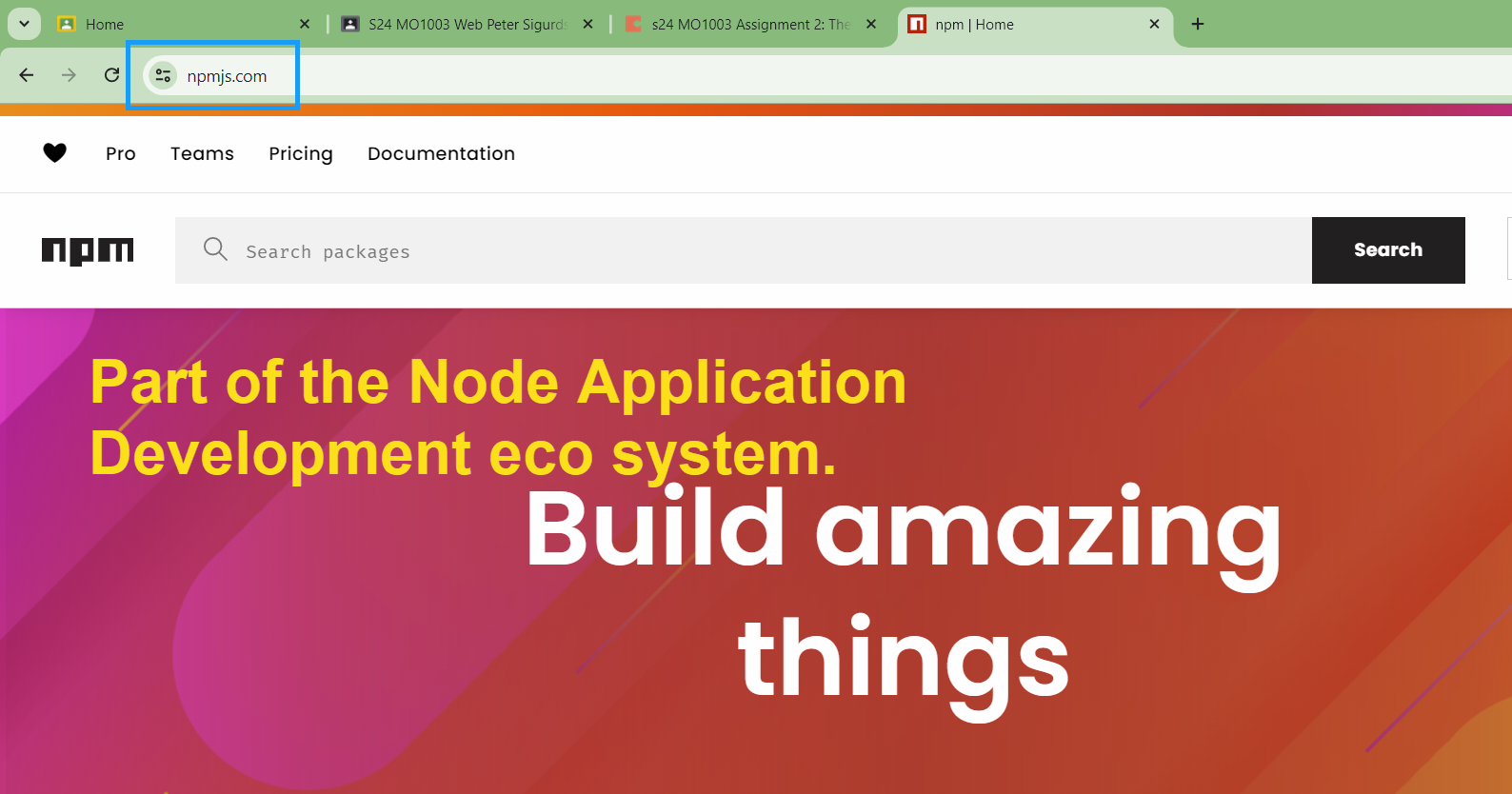
Task: Switch to S24 MO1003 Web Peter tab
Action: pyautogui.click(x=467, y=24)
